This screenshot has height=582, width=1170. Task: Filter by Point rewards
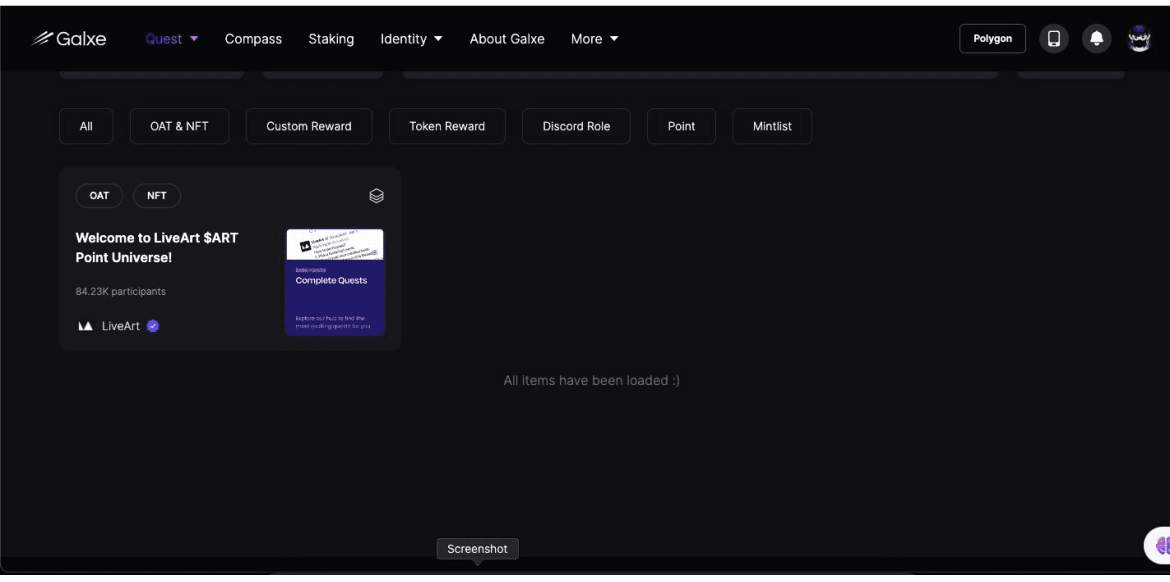pyautogui.click(x=681, y=126)
